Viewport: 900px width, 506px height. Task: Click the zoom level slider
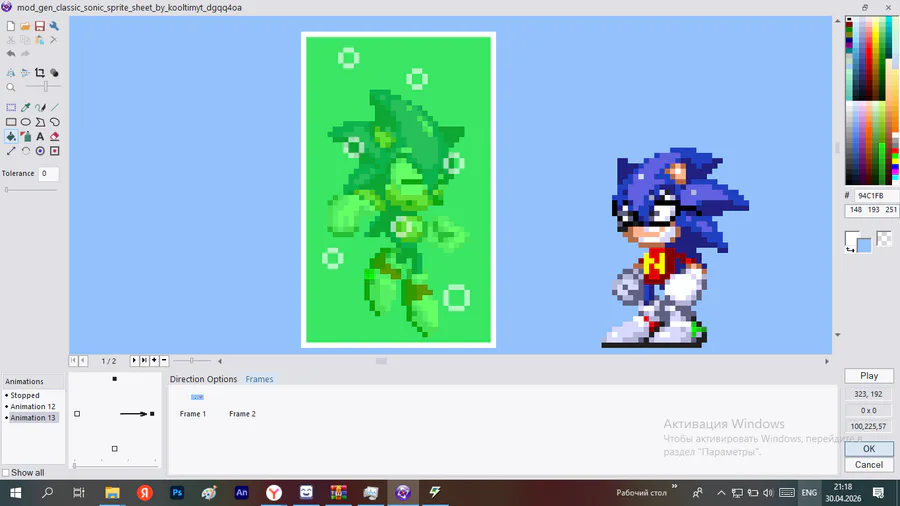(43, 87)
